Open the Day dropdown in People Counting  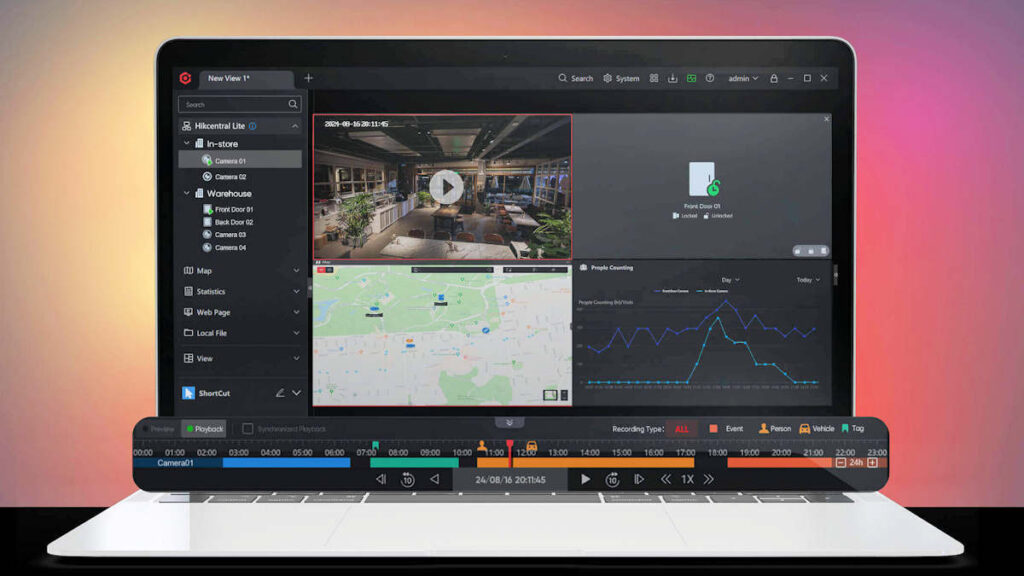(730, 280)
